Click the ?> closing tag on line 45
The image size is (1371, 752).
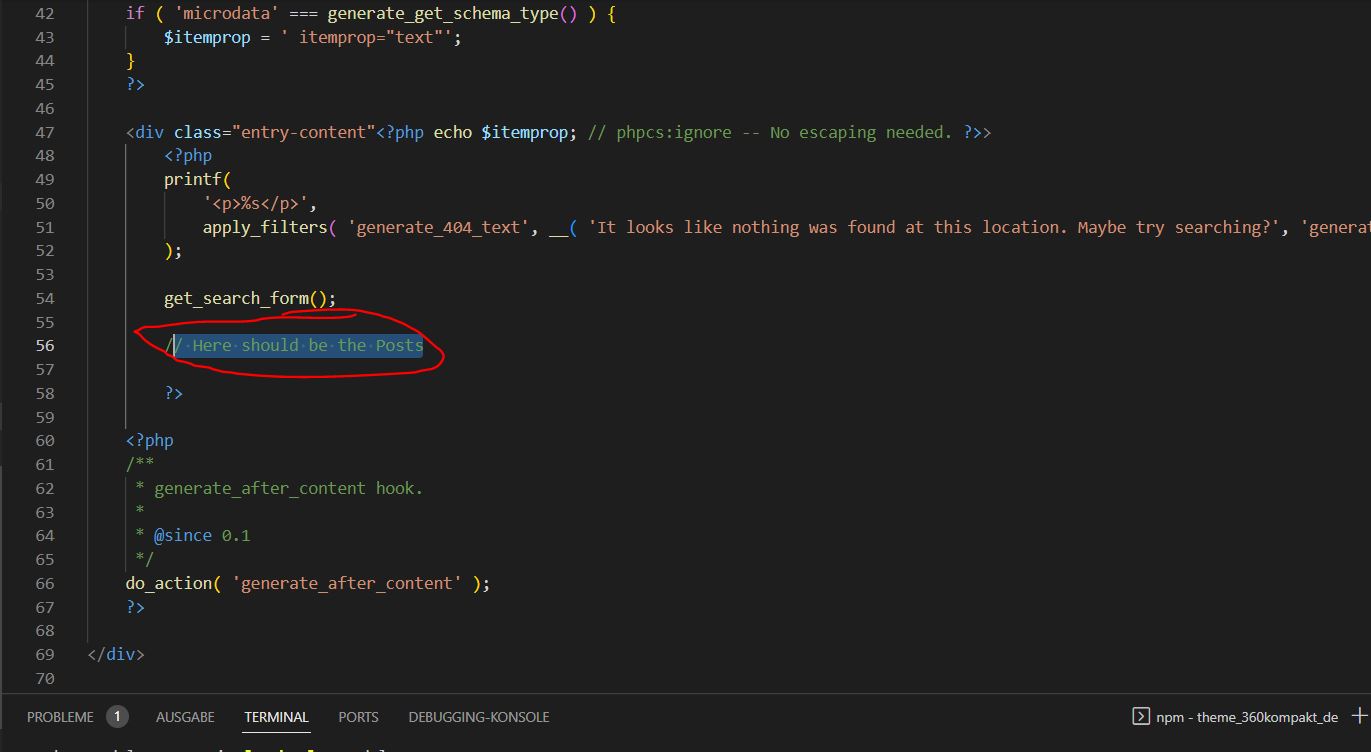point(135,84)
